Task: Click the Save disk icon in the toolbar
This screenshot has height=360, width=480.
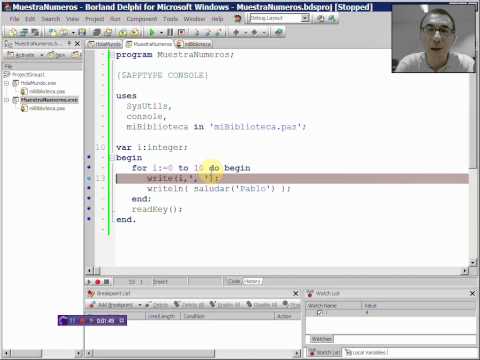Action: click(x=82, y=32)
